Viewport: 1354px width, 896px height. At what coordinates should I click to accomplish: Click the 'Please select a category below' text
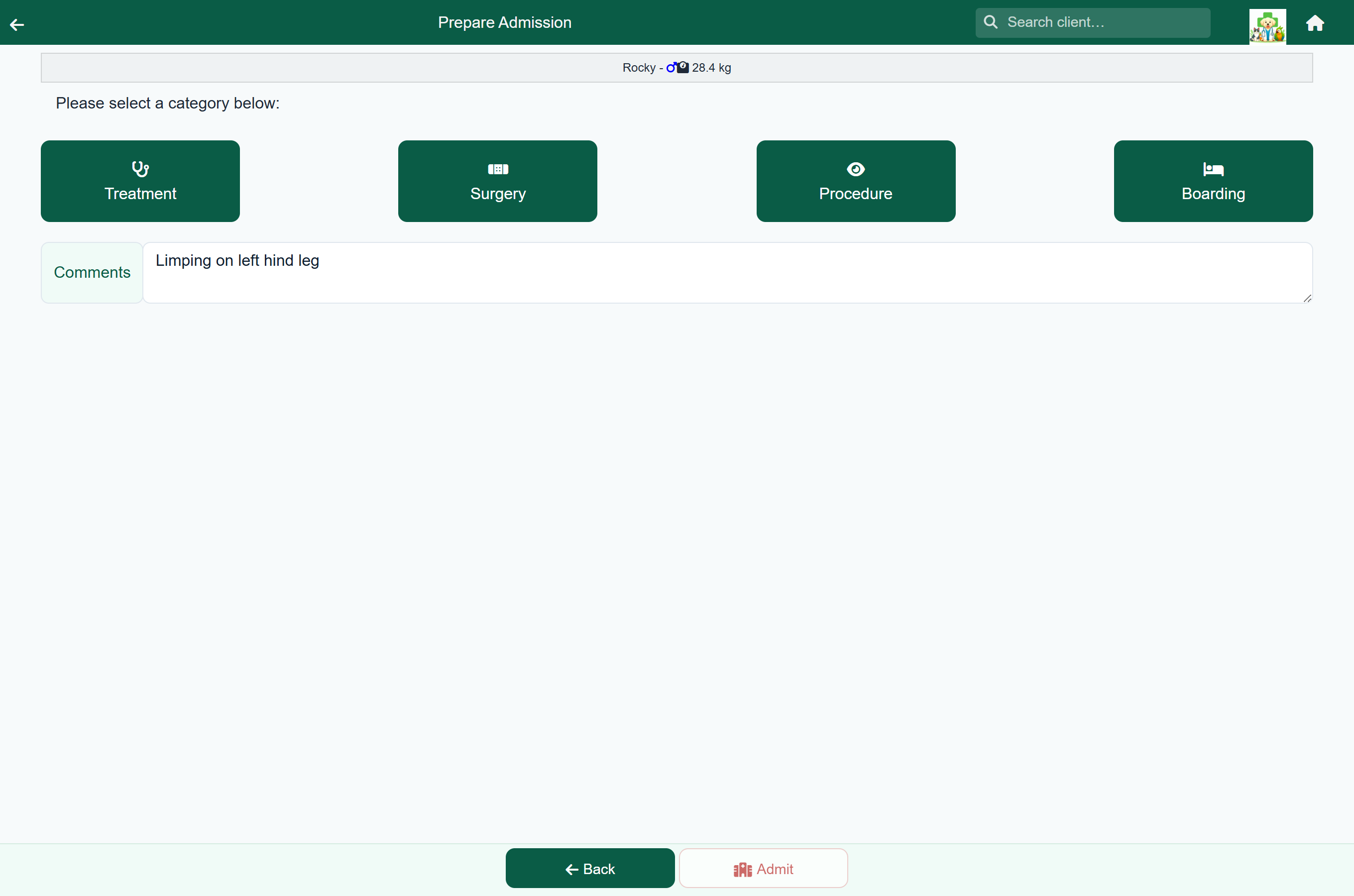pos(168,104)
